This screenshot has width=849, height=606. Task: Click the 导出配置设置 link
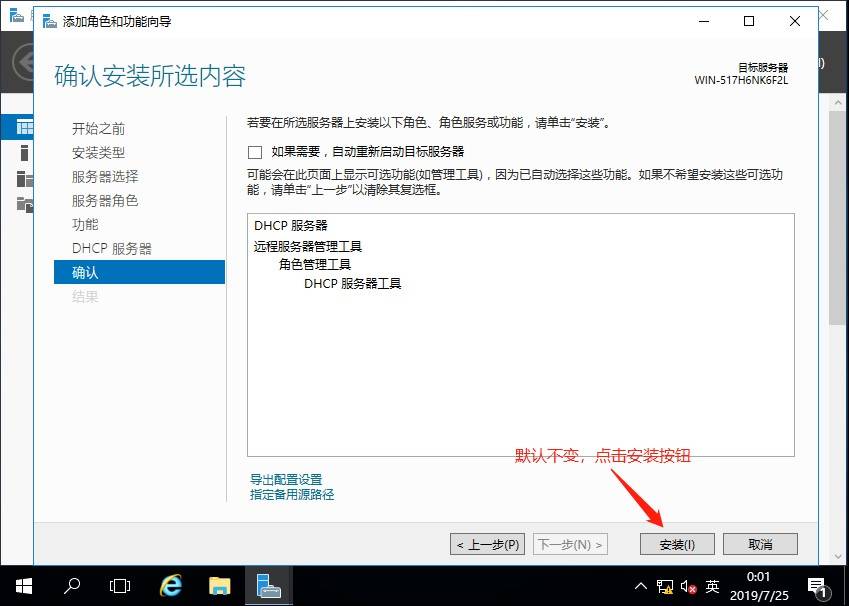pyautogui.click(x=286, y=479)
